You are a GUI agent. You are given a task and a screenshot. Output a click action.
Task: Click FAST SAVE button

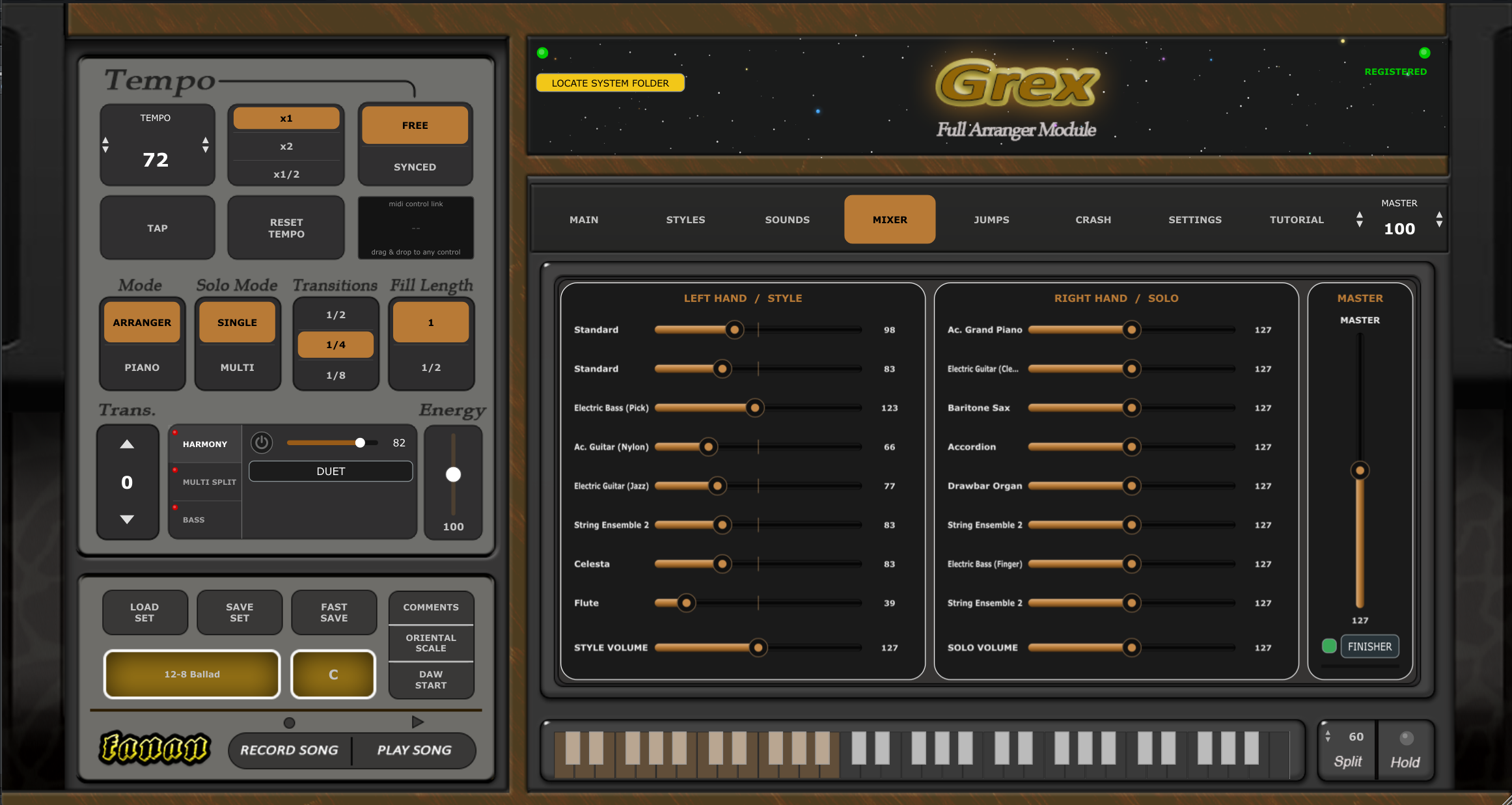point(334,612)
